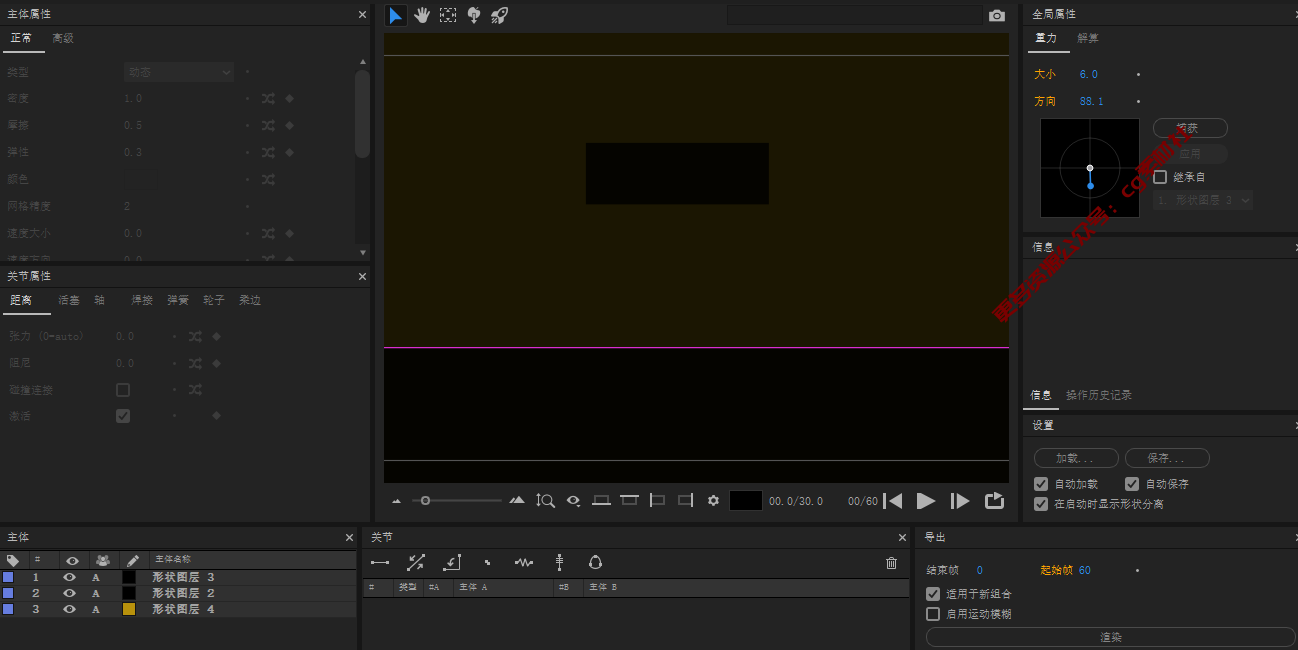
Task: Create a spring joint
Action: click(524, 563)
